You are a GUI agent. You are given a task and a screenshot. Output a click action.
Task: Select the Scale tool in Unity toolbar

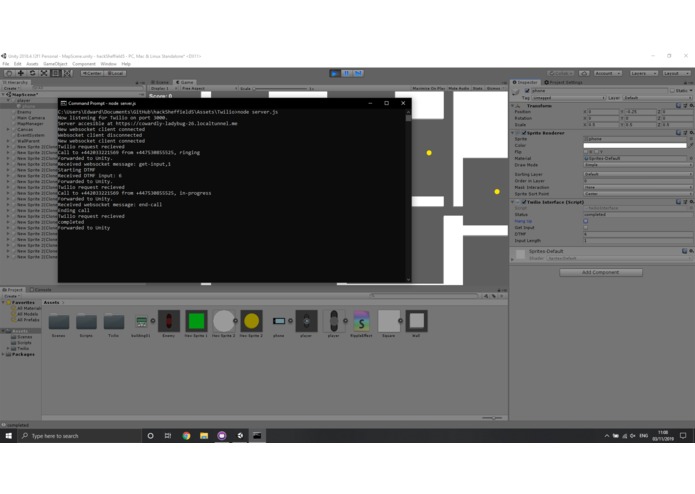pos(44,73)
